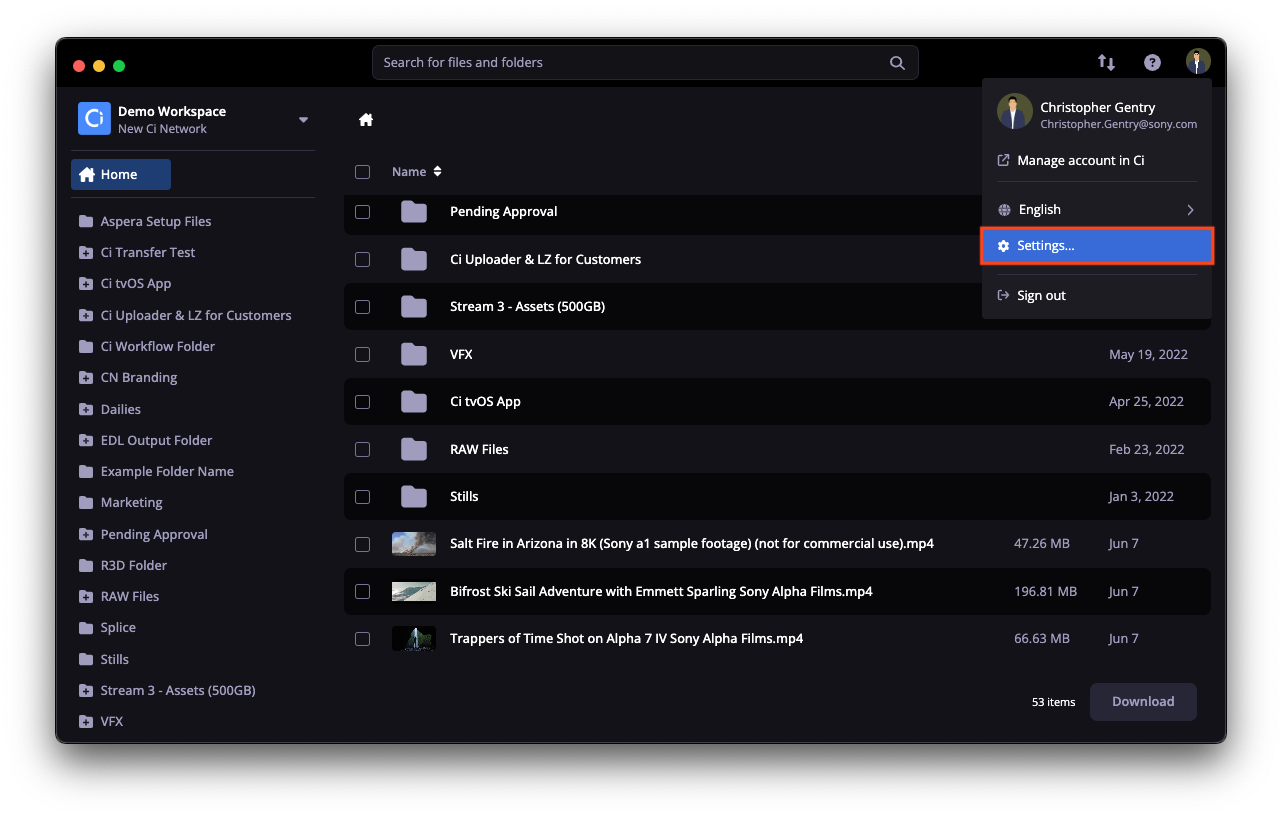Select English language menu item
The width and height of the screenshot is (1282, 817).
tap(1097, 210)
